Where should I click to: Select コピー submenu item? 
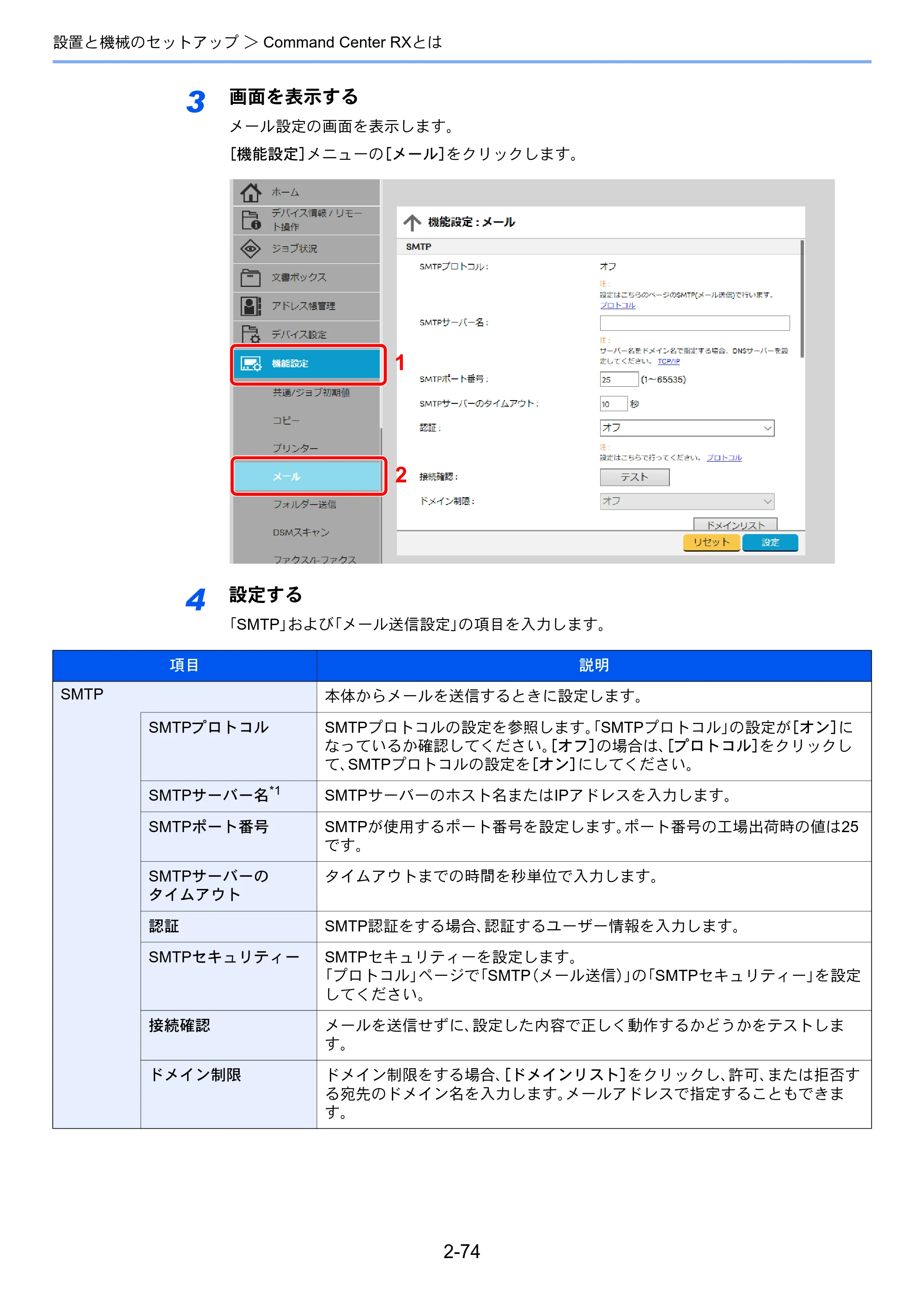286,420
